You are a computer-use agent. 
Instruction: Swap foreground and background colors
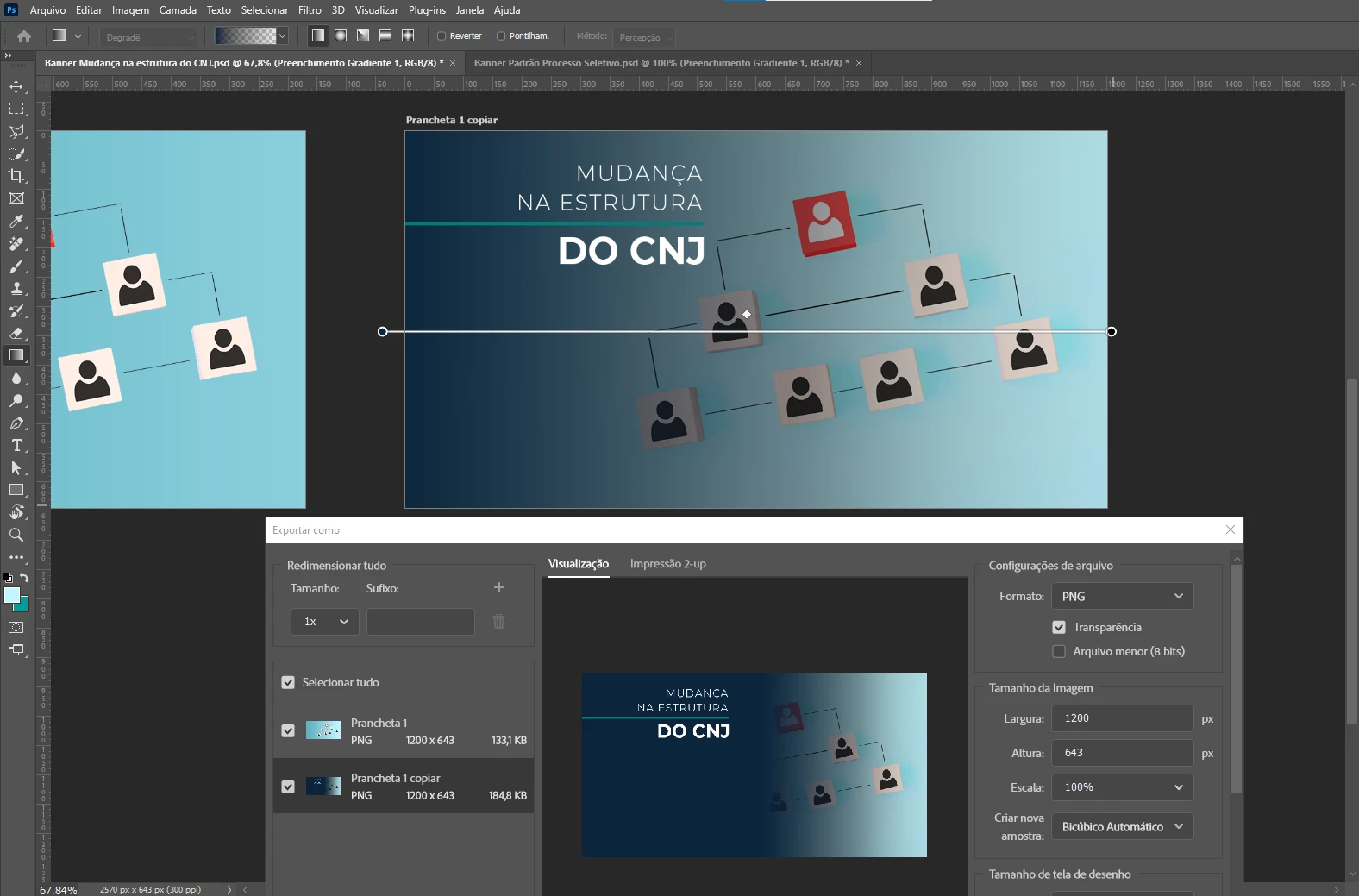click(x=24, y=578)
